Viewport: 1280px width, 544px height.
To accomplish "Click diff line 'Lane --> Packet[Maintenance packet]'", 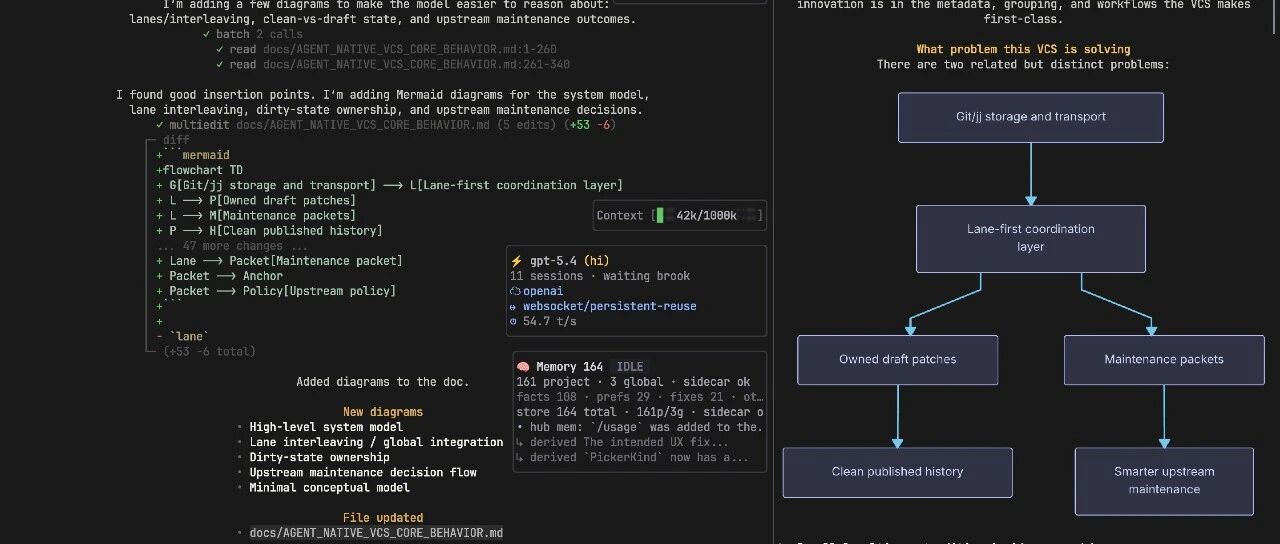I will tap(279, 261).
